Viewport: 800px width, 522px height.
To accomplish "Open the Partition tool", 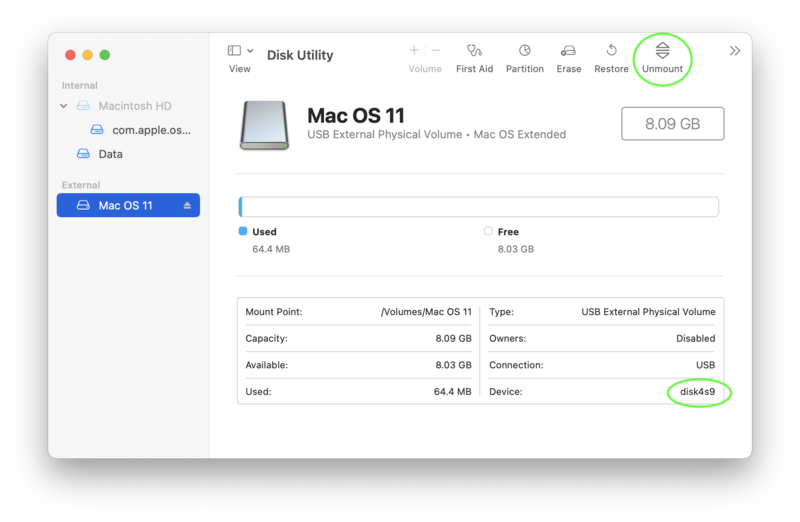I will [524, 59].
